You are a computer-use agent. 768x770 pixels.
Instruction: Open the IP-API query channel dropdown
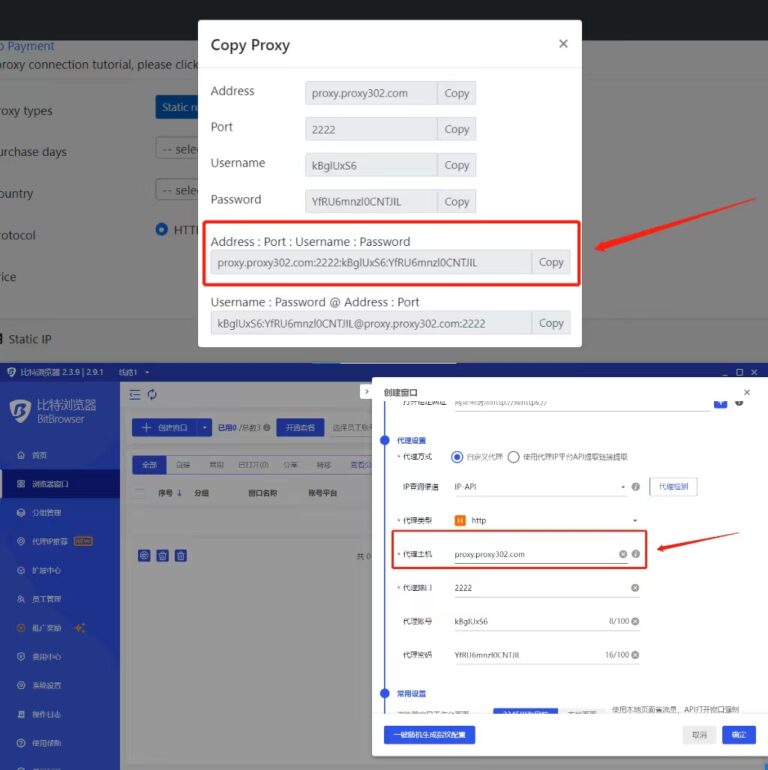540,487
